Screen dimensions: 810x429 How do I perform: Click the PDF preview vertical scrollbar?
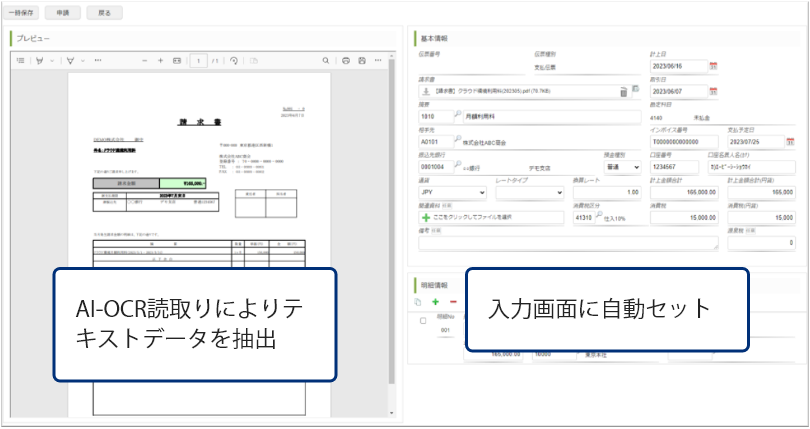[392, 222]
